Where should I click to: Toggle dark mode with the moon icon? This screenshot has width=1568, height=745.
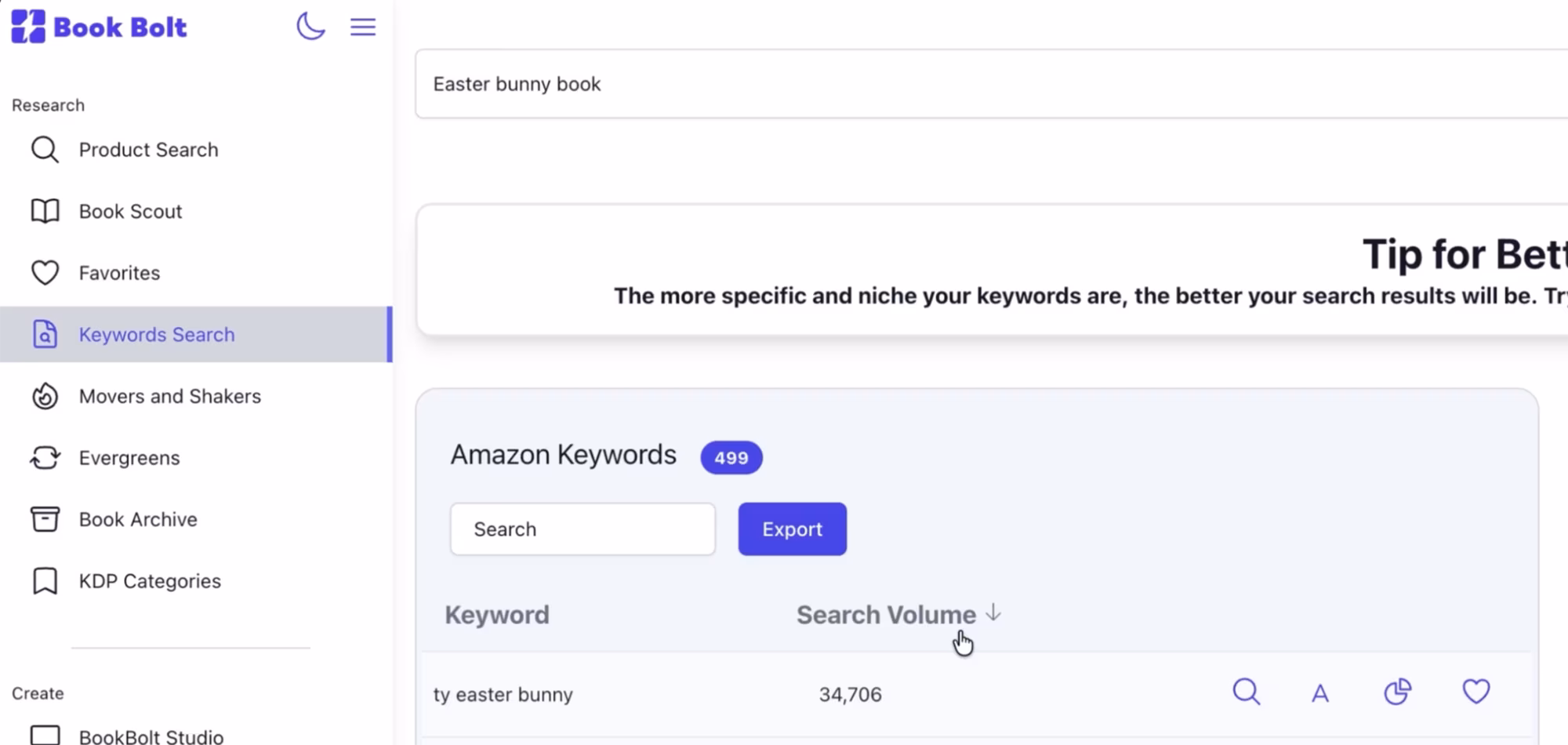tap(310, 26)
